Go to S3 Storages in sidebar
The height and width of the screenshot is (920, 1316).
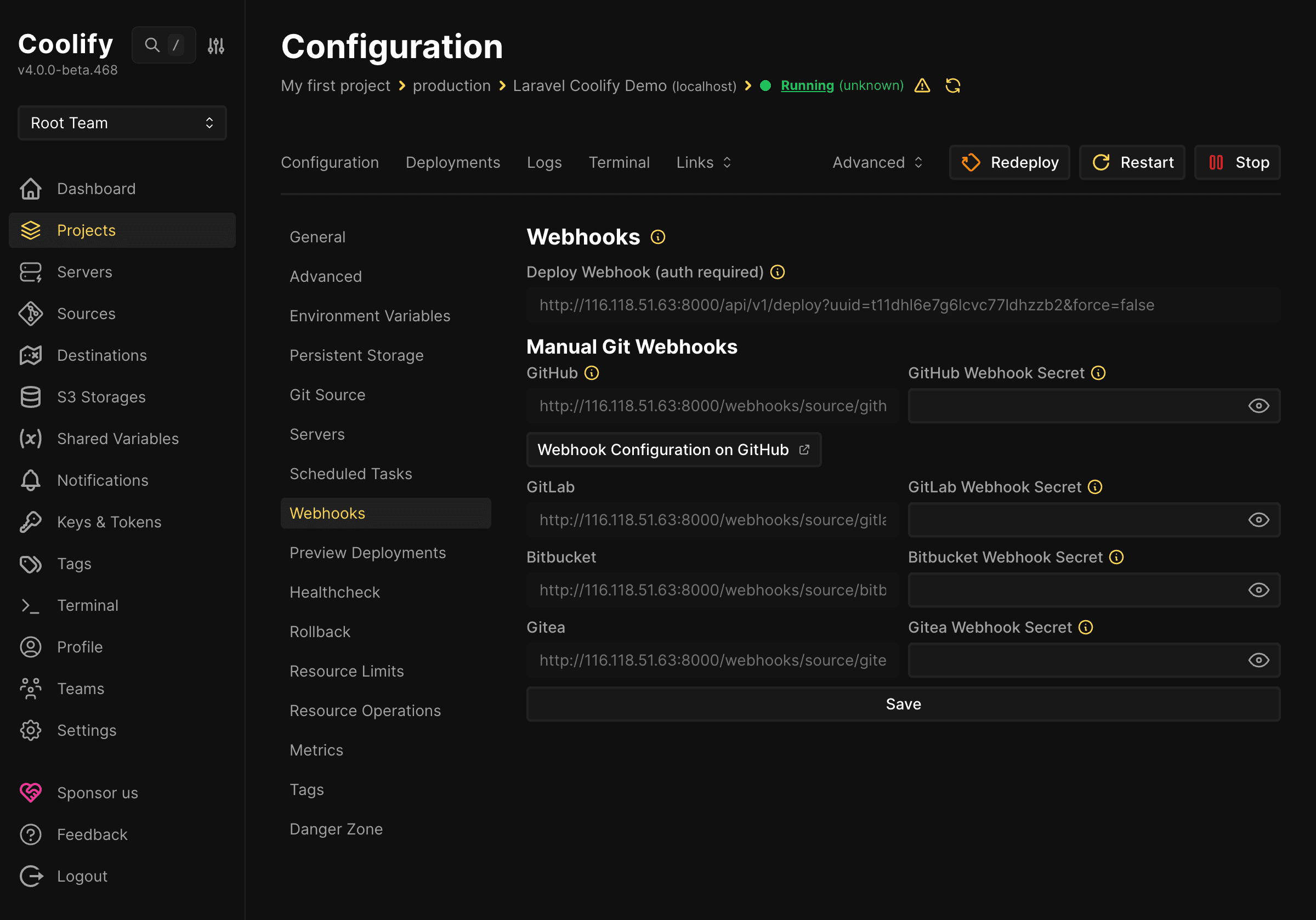101,396
